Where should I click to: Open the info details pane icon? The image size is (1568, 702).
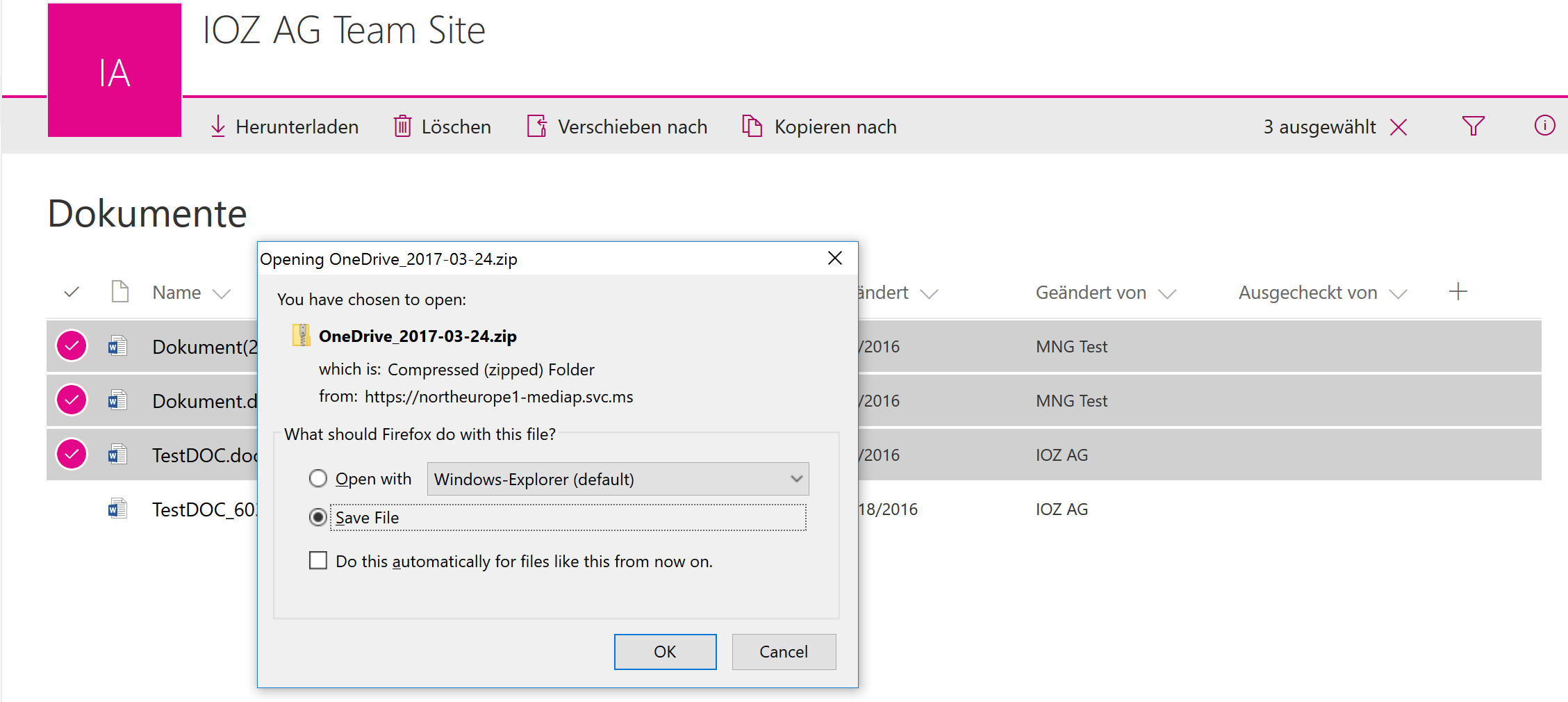click(1544, 126)
